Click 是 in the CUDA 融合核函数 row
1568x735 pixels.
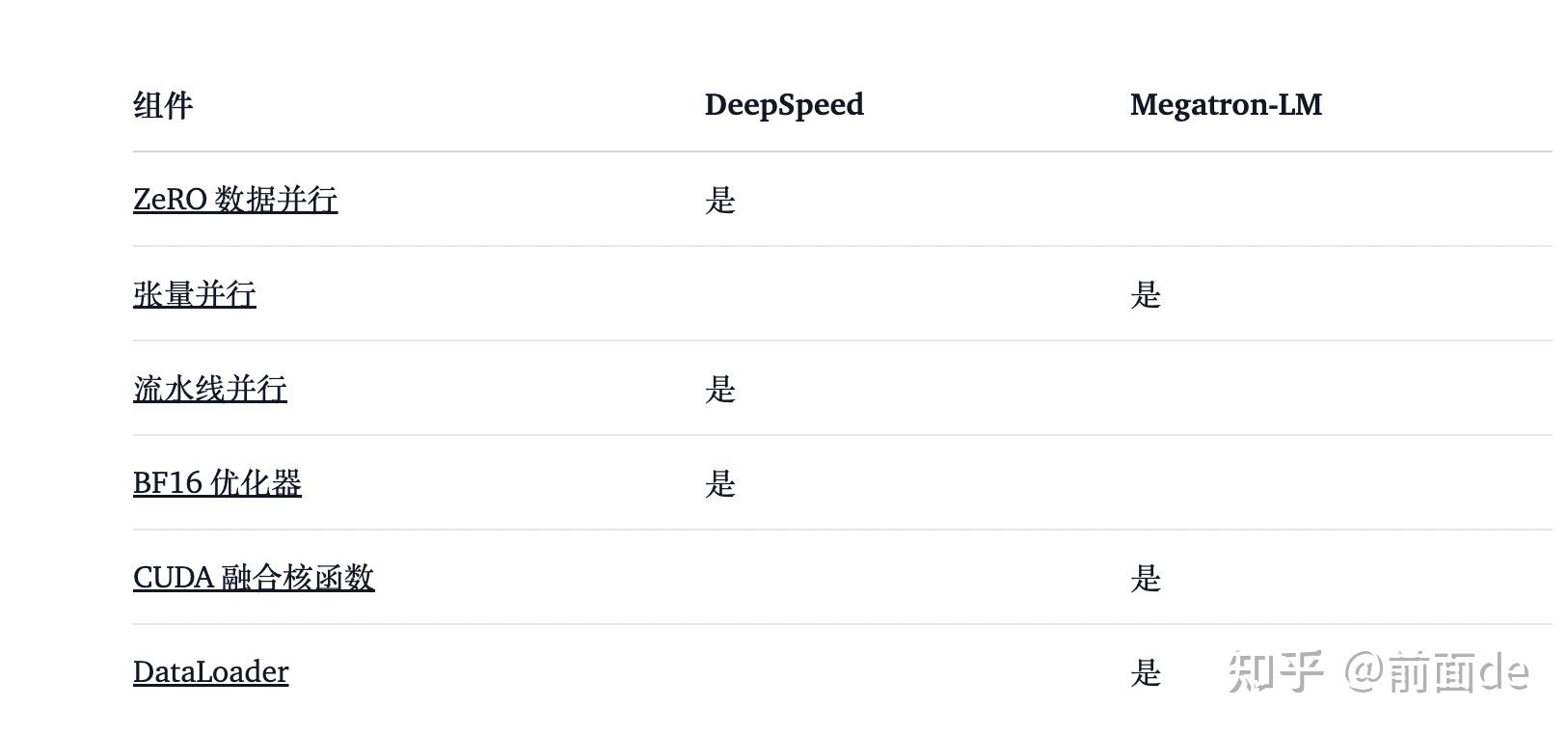[x=1146, y=579]
